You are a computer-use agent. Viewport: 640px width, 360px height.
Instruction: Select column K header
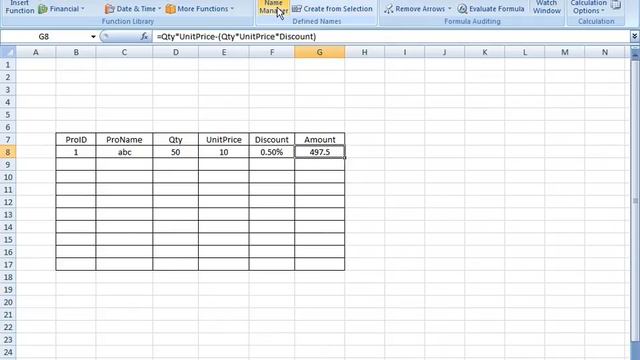(x=484, y=52)
